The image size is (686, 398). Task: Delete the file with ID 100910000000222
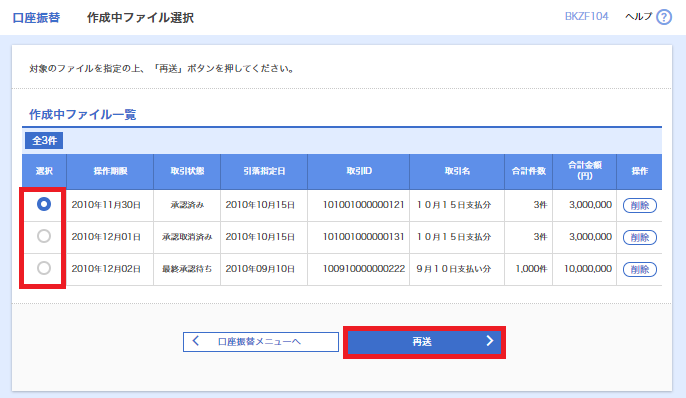tap(640, 269)
